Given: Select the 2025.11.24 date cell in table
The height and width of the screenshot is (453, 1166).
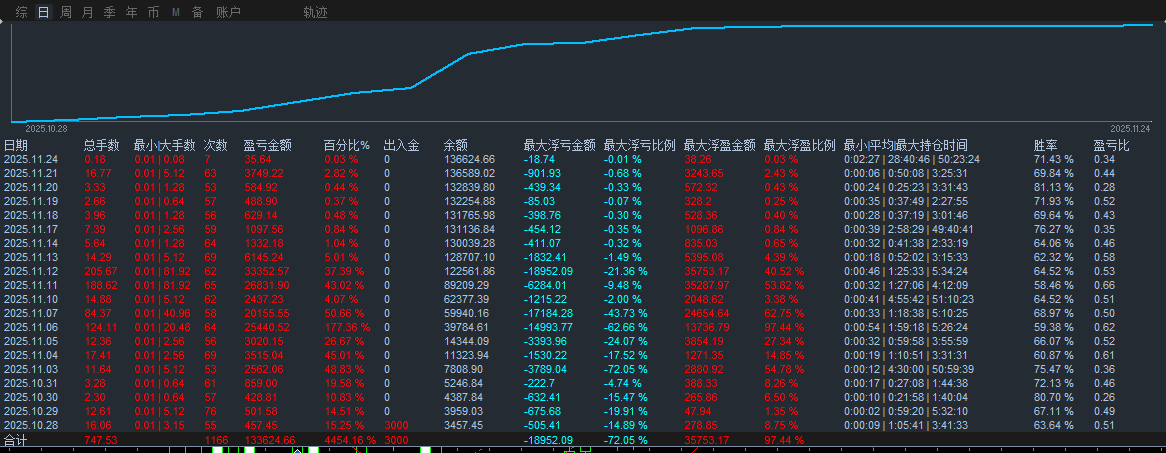Looking at the screenshot, I should click(31, 159).
